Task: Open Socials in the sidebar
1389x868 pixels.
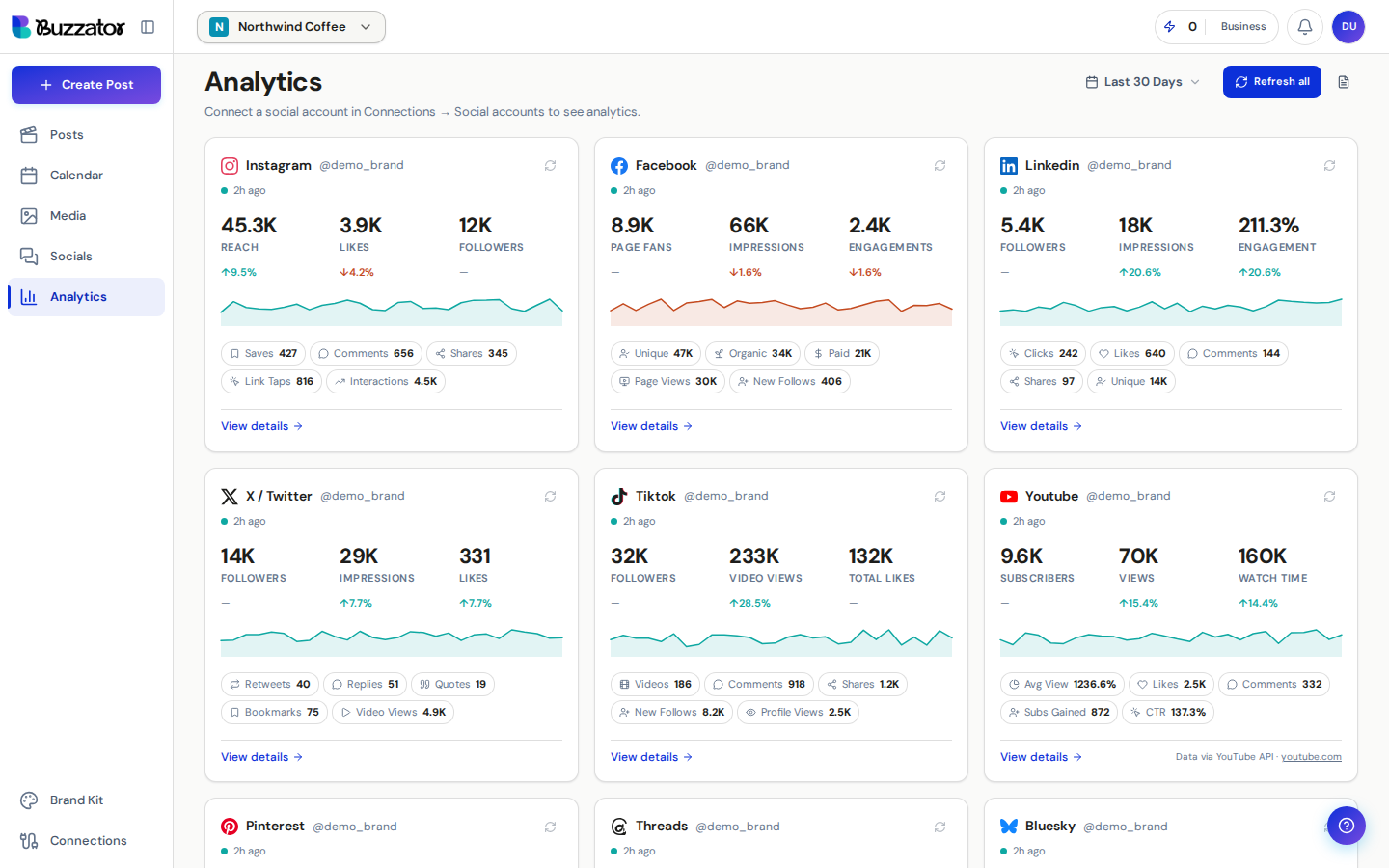Action: pos(86,257)
